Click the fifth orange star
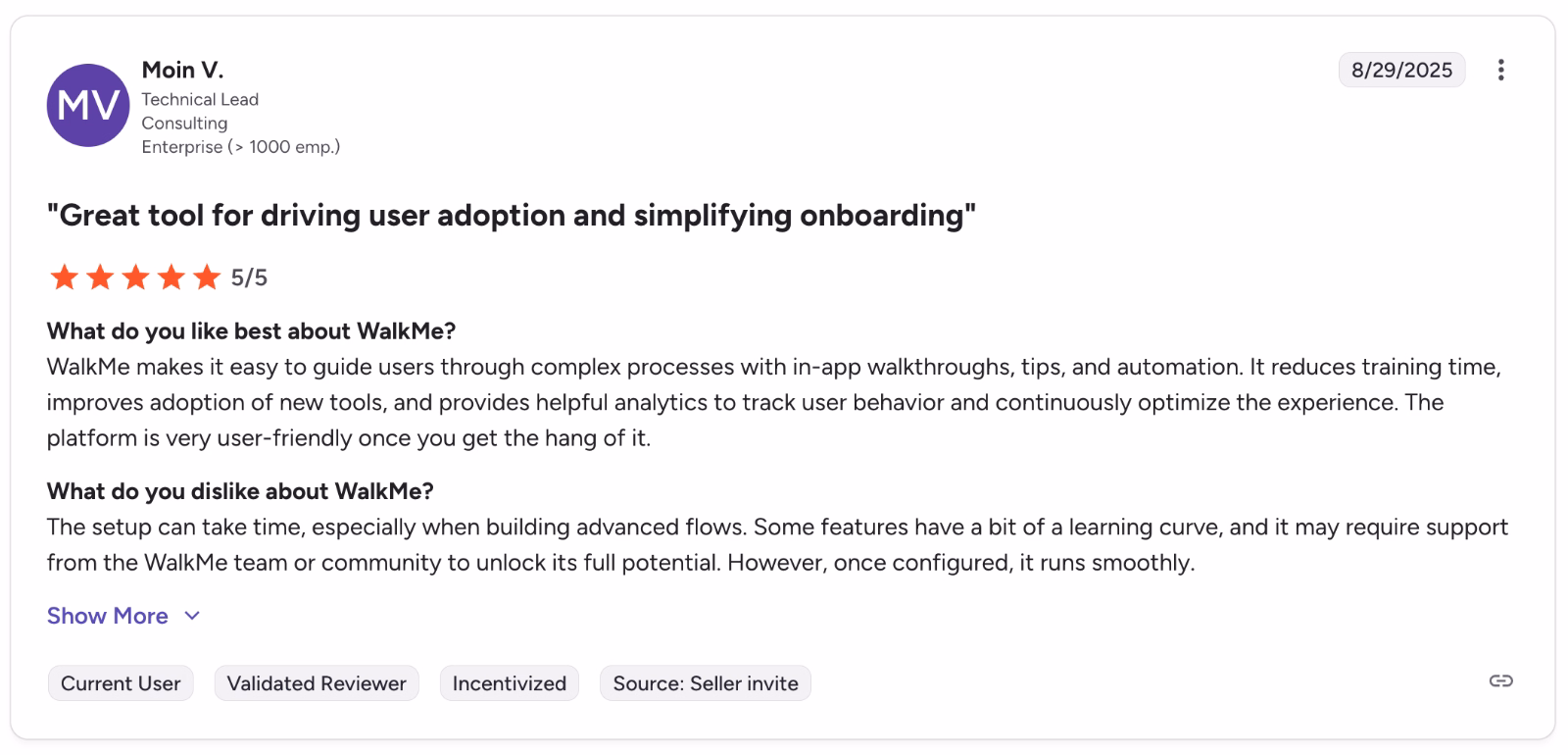The height and width of the screenshot is (755, 1568). pos(207,277)
